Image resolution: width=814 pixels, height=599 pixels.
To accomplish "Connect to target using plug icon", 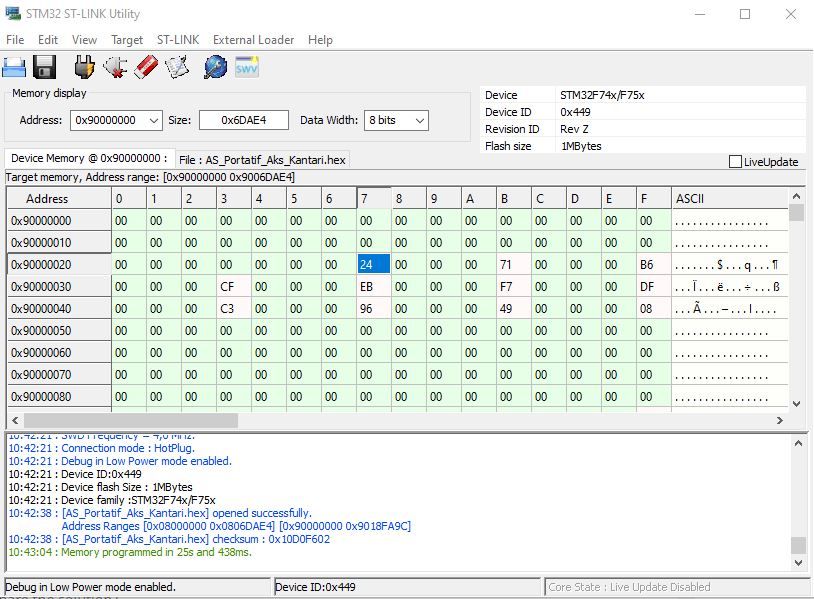I will pos(84,67).
